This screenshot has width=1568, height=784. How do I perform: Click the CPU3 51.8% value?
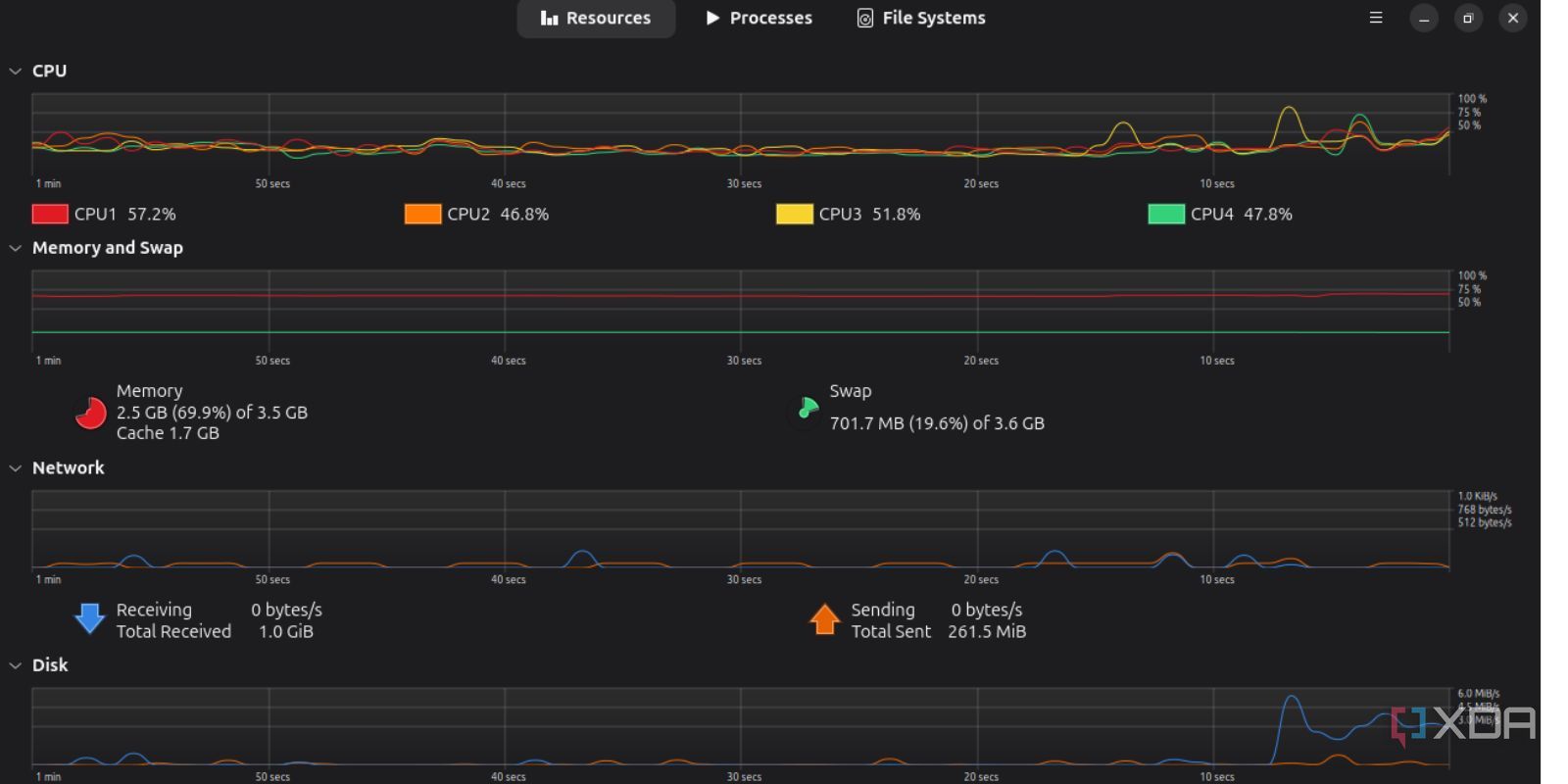pyautogui.click(x=897, y=214)
